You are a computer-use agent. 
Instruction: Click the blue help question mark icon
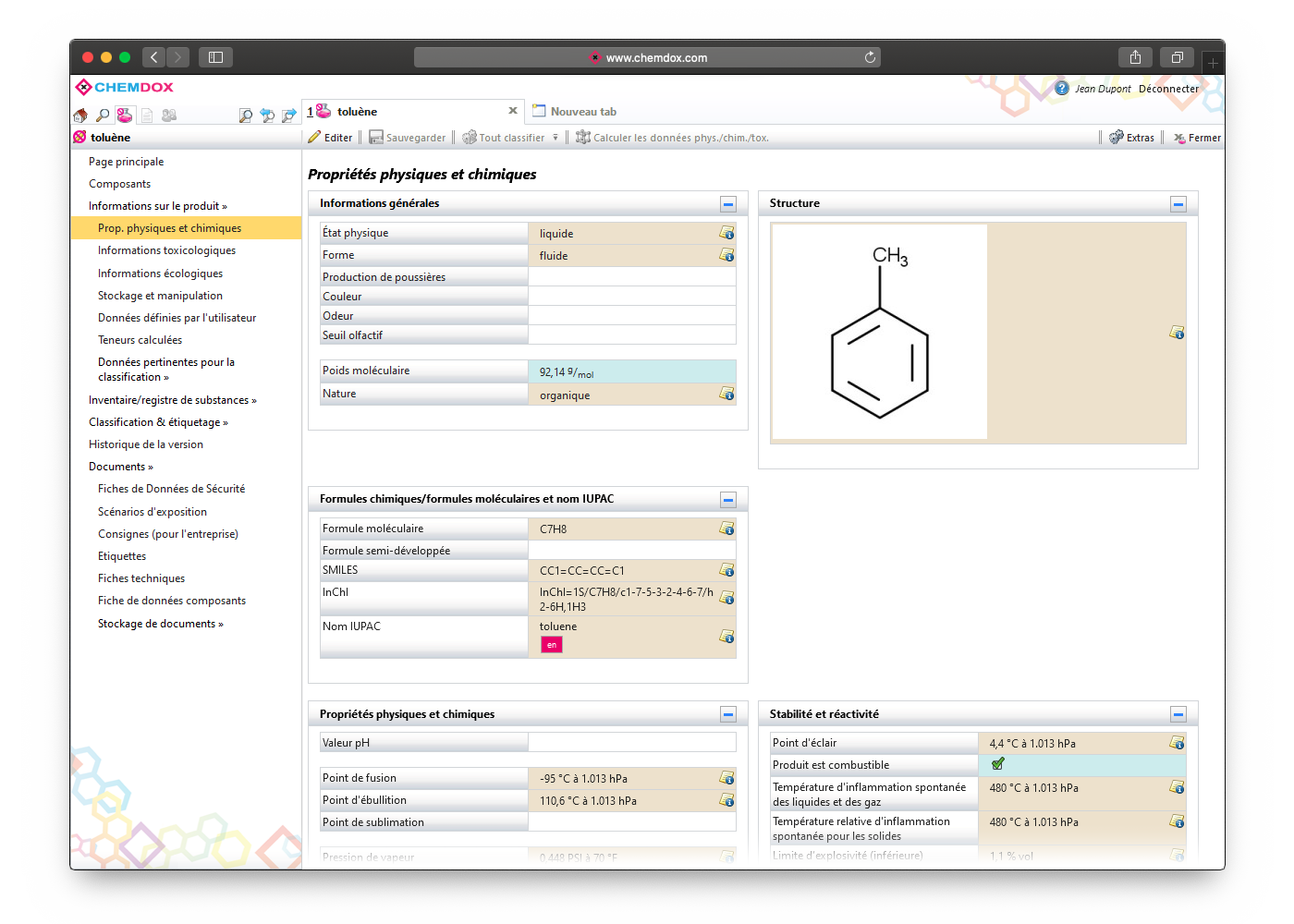pyautogui.click(x=1062, y=89)
